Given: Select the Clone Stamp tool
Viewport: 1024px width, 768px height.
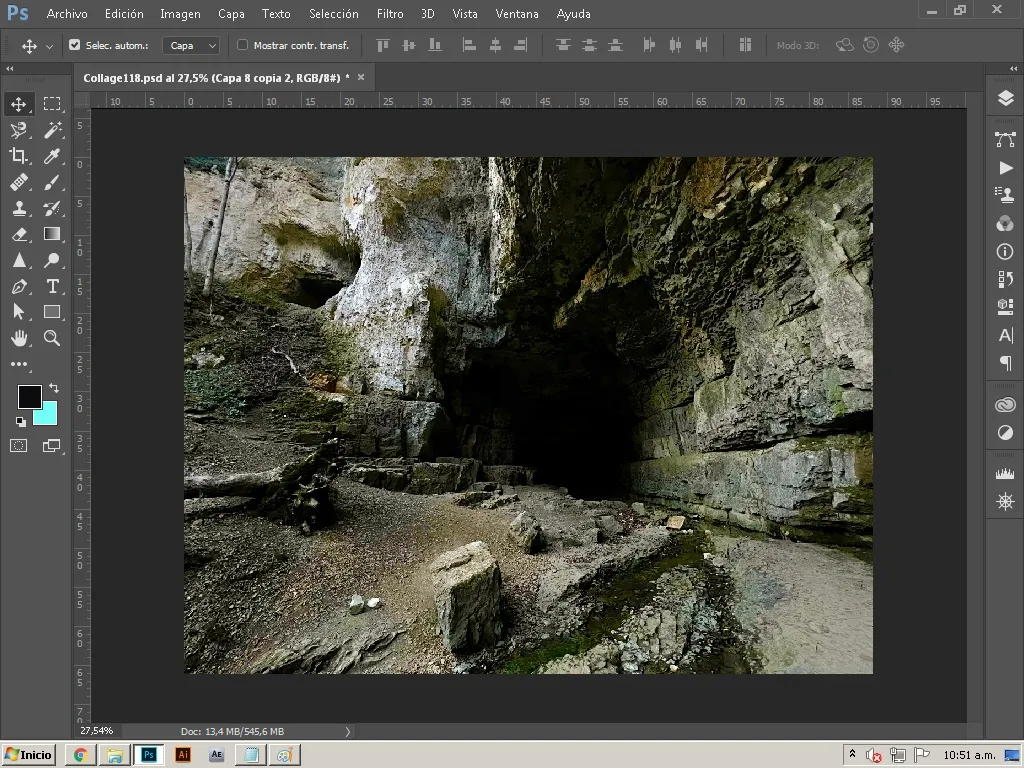Looking at the screenshot, I should 18,208.
